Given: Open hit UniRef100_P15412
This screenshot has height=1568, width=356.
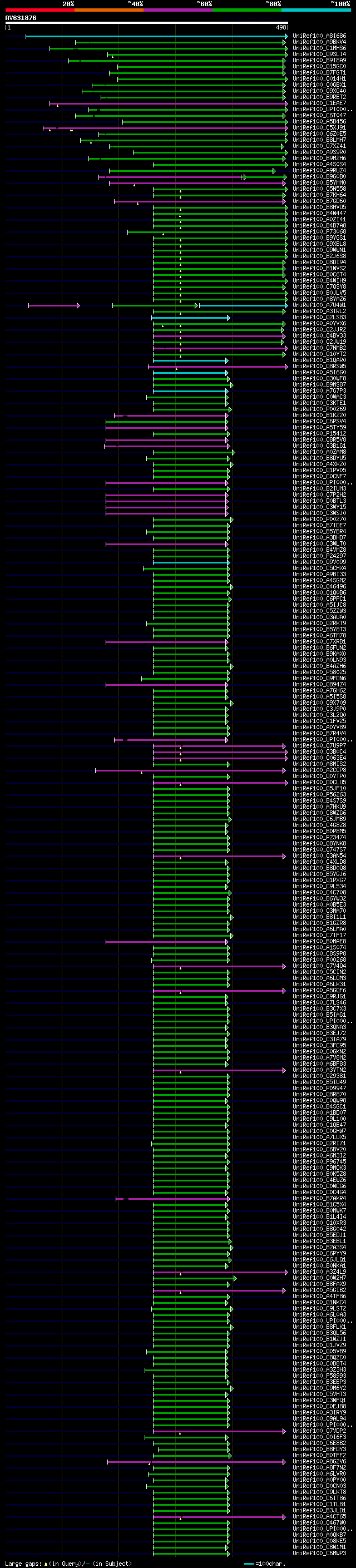Looking at the screenshot, I should tap(319, 433).
